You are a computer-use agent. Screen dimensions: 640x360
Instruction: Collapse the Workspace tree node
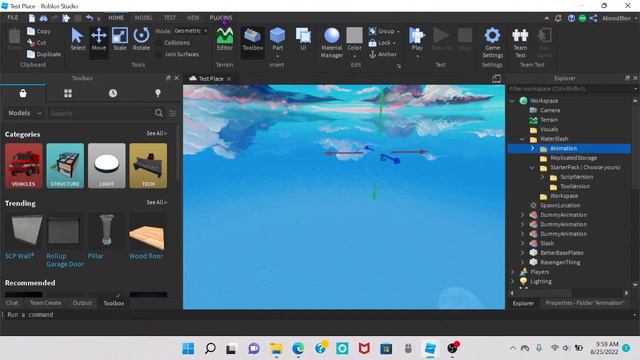tap(513, 100)
